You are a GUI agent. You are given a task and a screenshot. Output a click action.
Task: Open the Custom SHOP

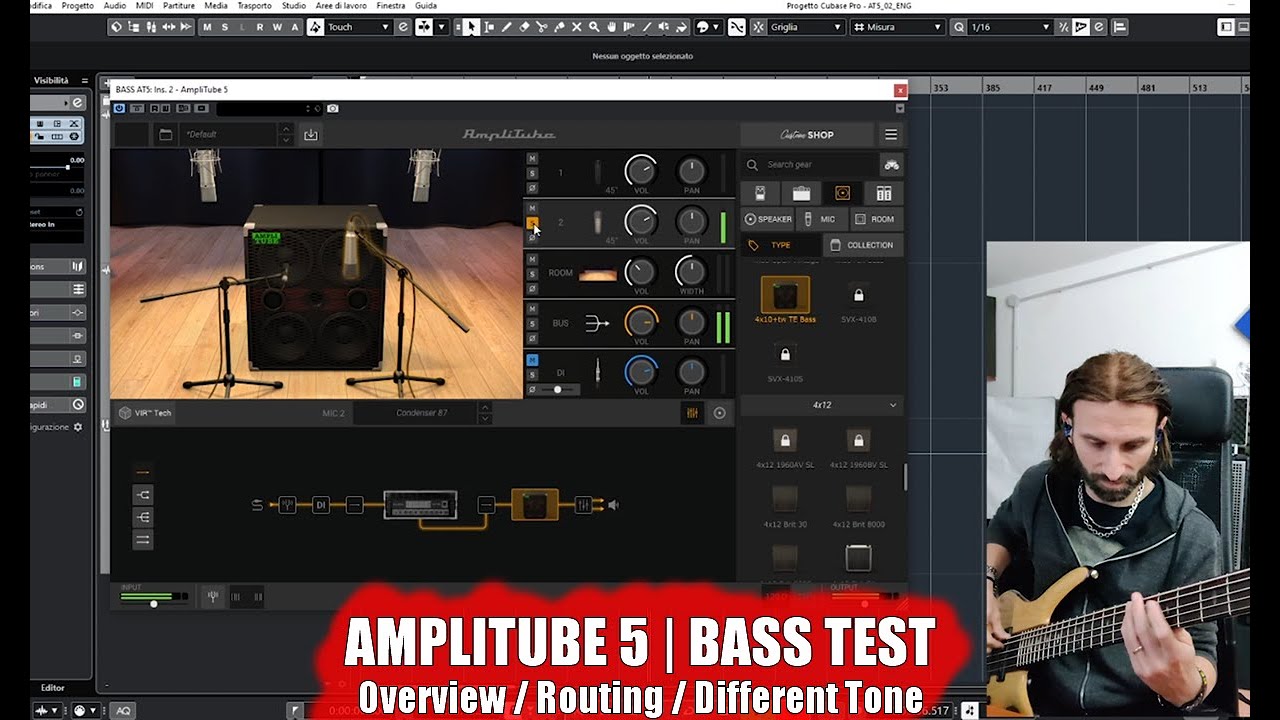coord(807,134)
